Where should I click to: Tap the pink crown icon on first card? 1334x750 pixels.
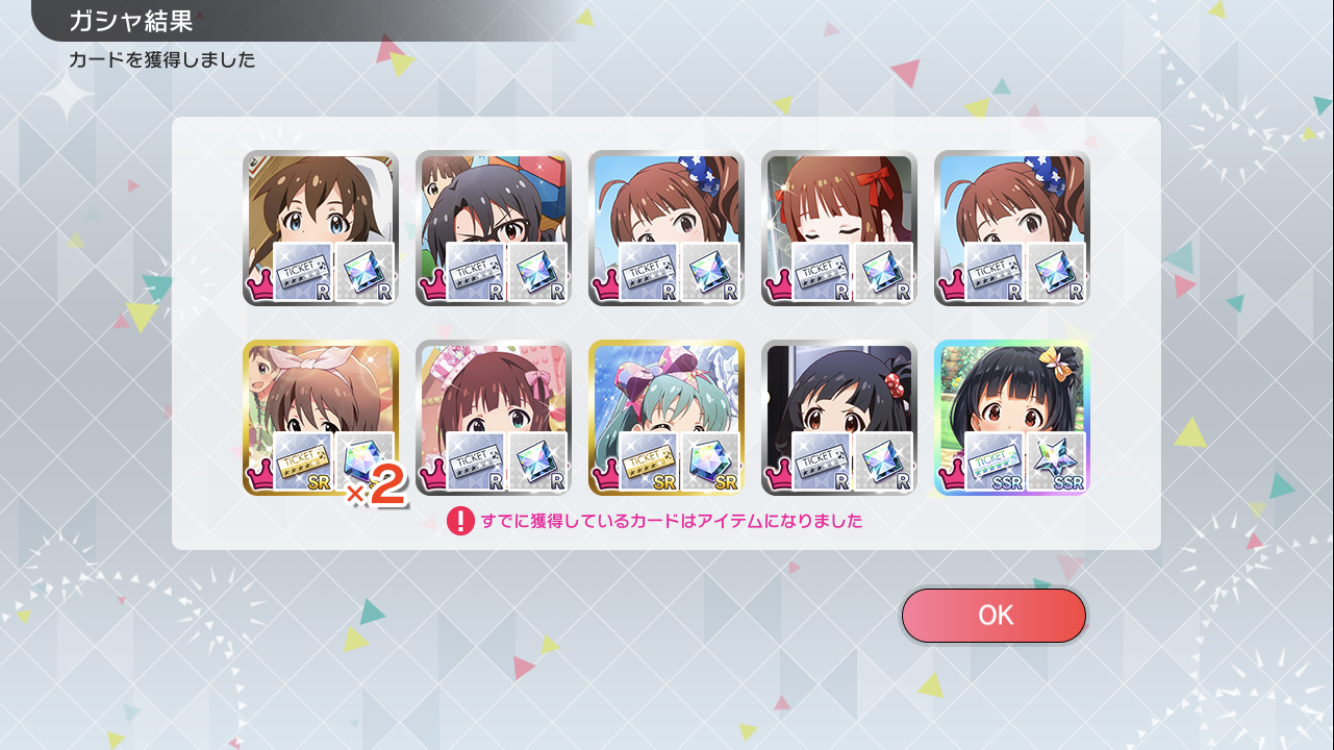pyautogui.click(x=260, y=289)
